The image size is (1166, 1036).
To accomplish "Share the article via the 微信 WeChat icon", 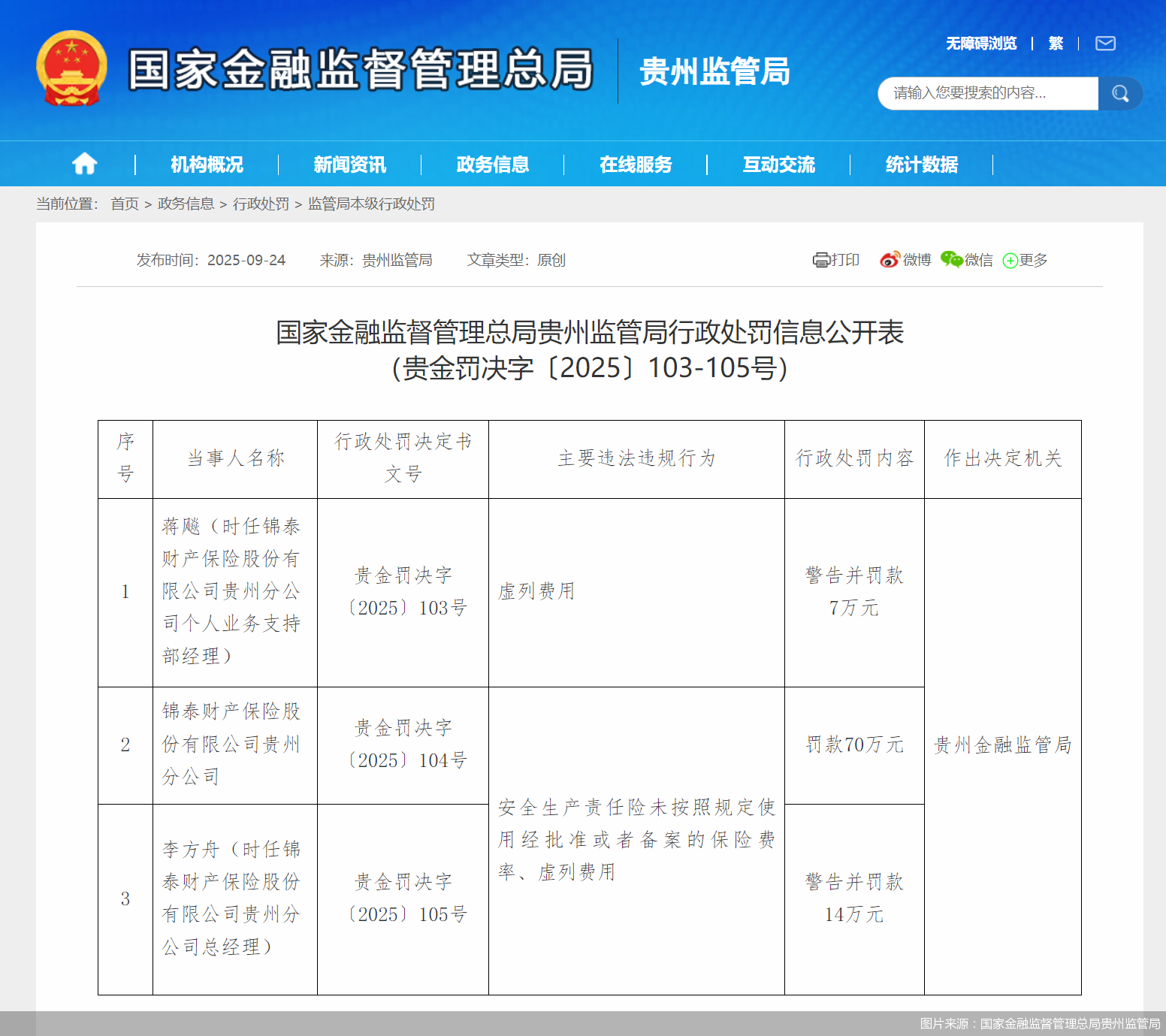I will tap(950, 260).
